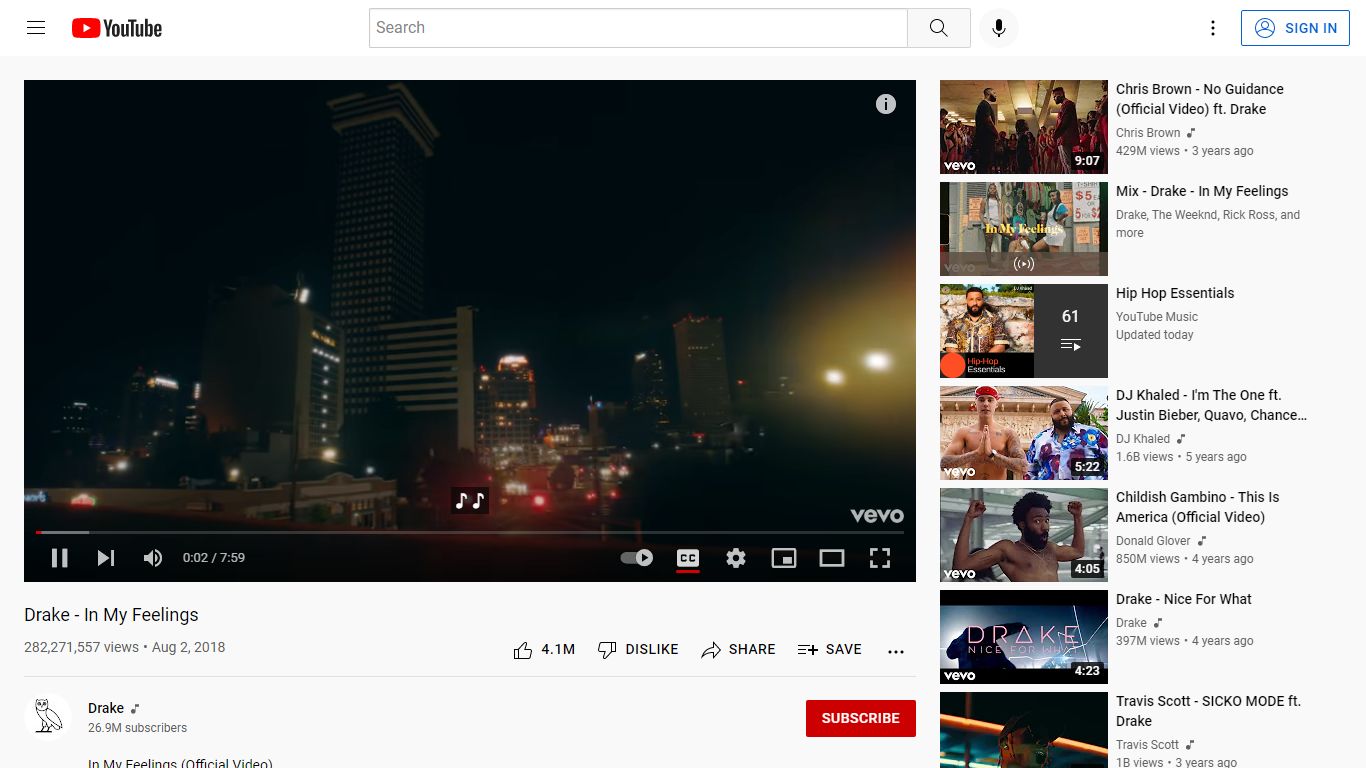Like the video with 4.1M likes

(x=544, y=650)
